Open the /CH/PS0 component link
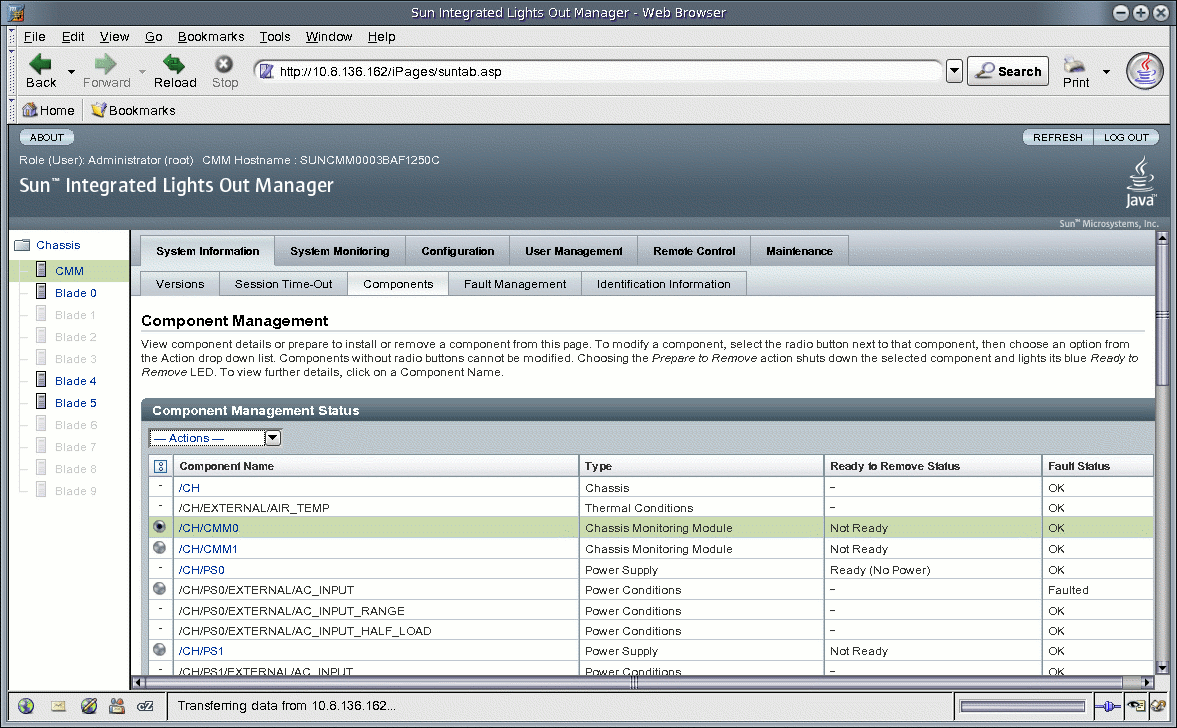This screenshot has width=1177, height=728. pos(201,570)
